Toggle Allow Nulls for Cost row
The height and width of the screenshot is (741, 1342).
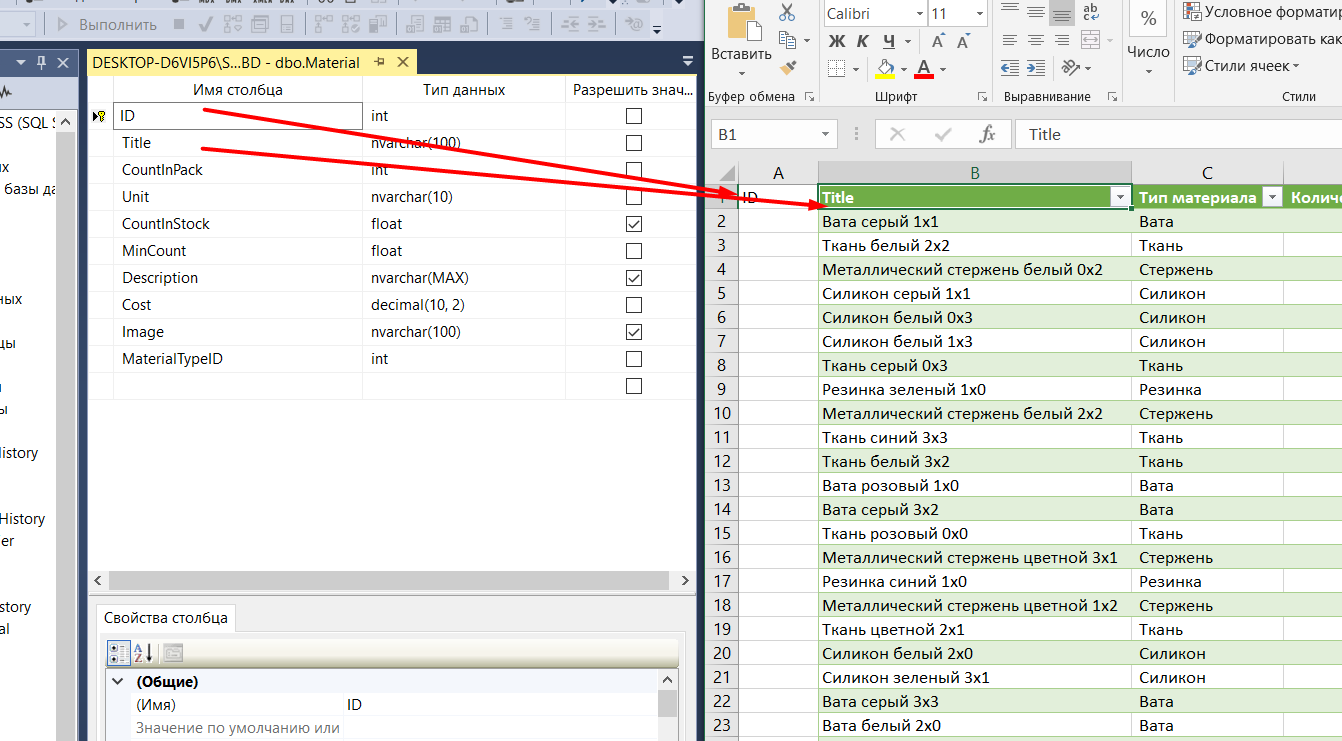point(633,305)
